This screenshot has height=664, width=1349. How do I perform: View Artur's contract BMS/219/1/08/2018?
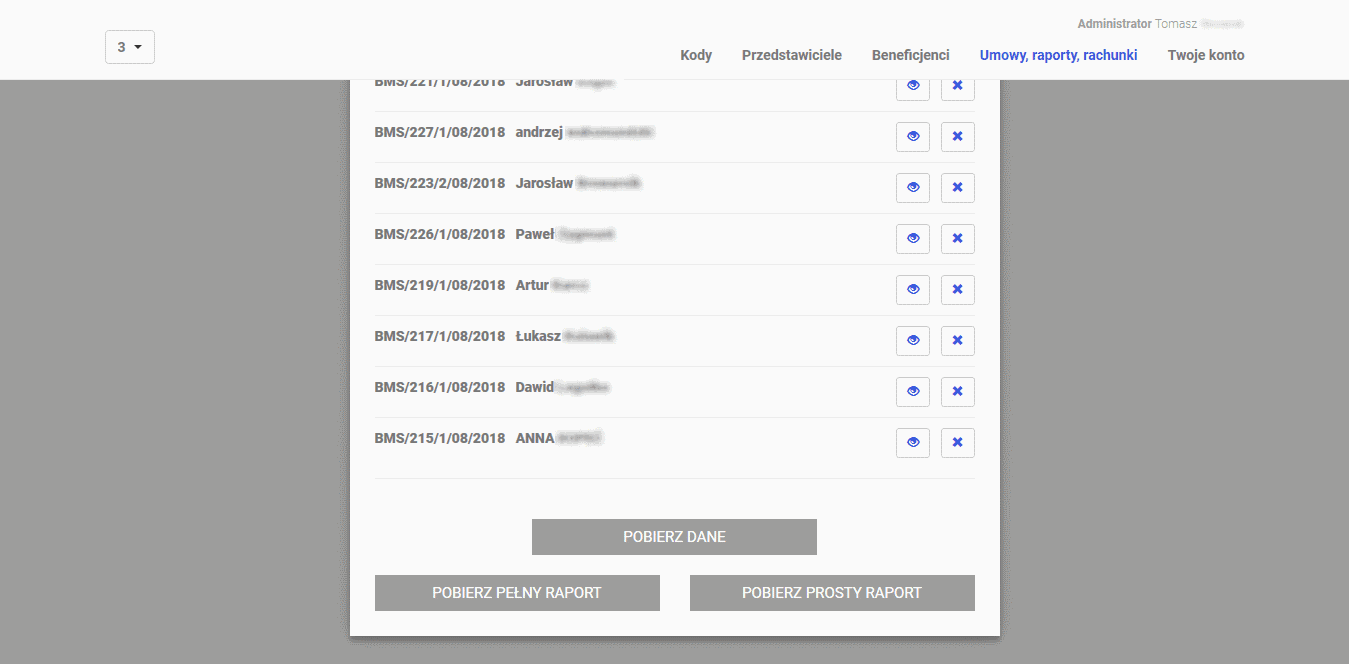click(x=913, y=290)
